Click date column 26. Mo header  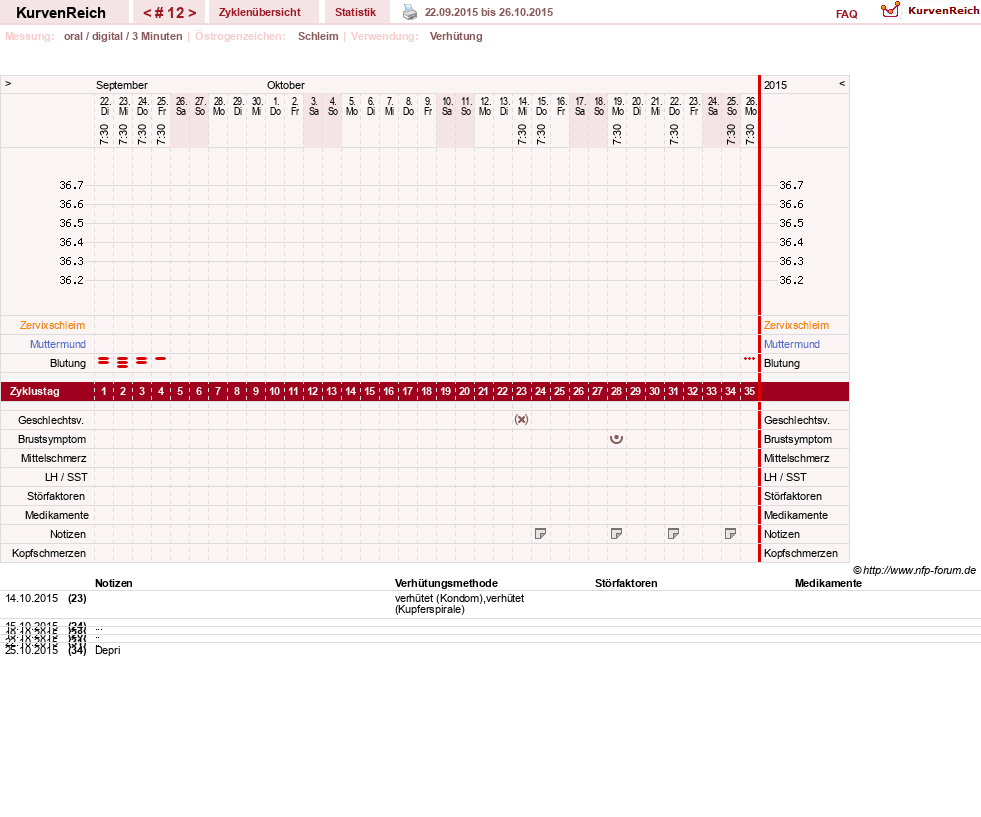[x=750, y=106]
